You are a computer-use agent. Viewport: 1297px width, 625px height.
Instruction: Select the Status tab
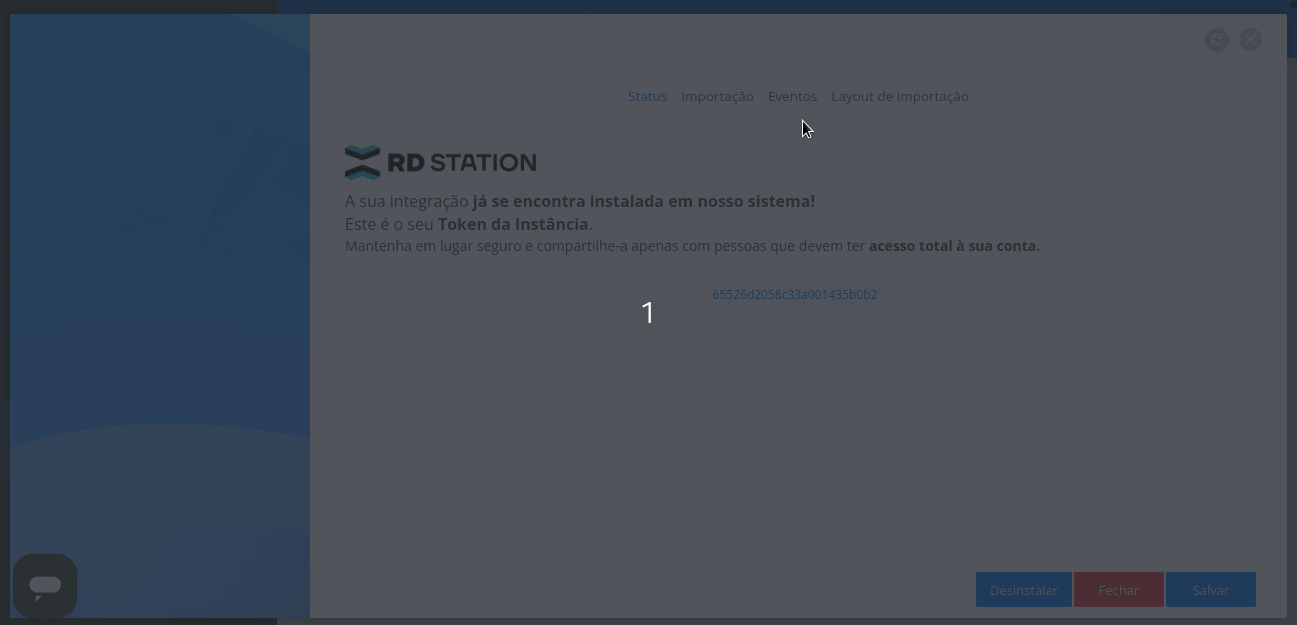(x=647, y=96)
